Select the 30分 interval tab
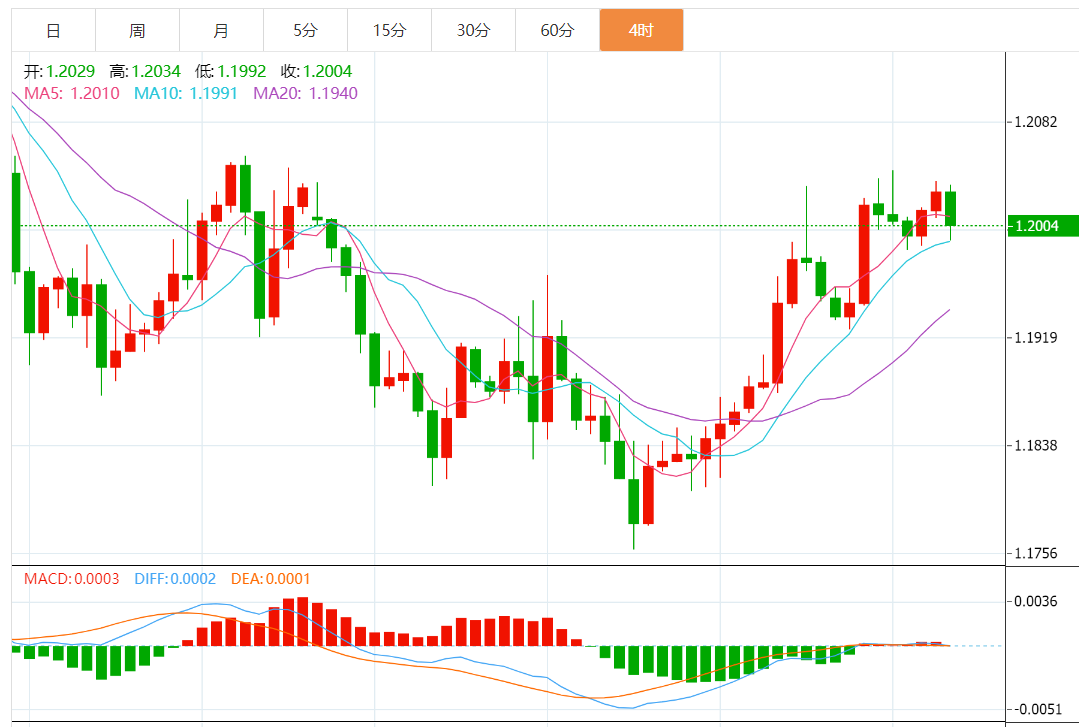This screenshot has width=1079, height=727. 473,30
